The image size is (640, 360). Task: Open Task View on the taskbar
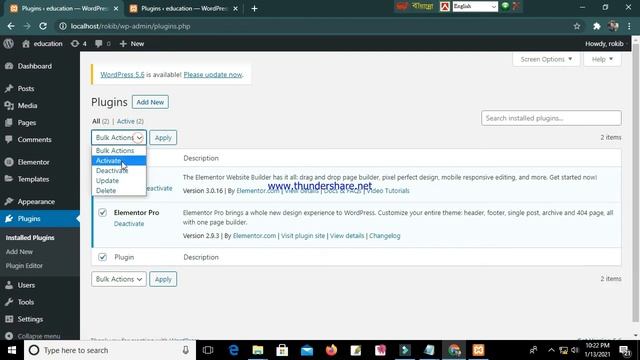click(x=208, y=350)
